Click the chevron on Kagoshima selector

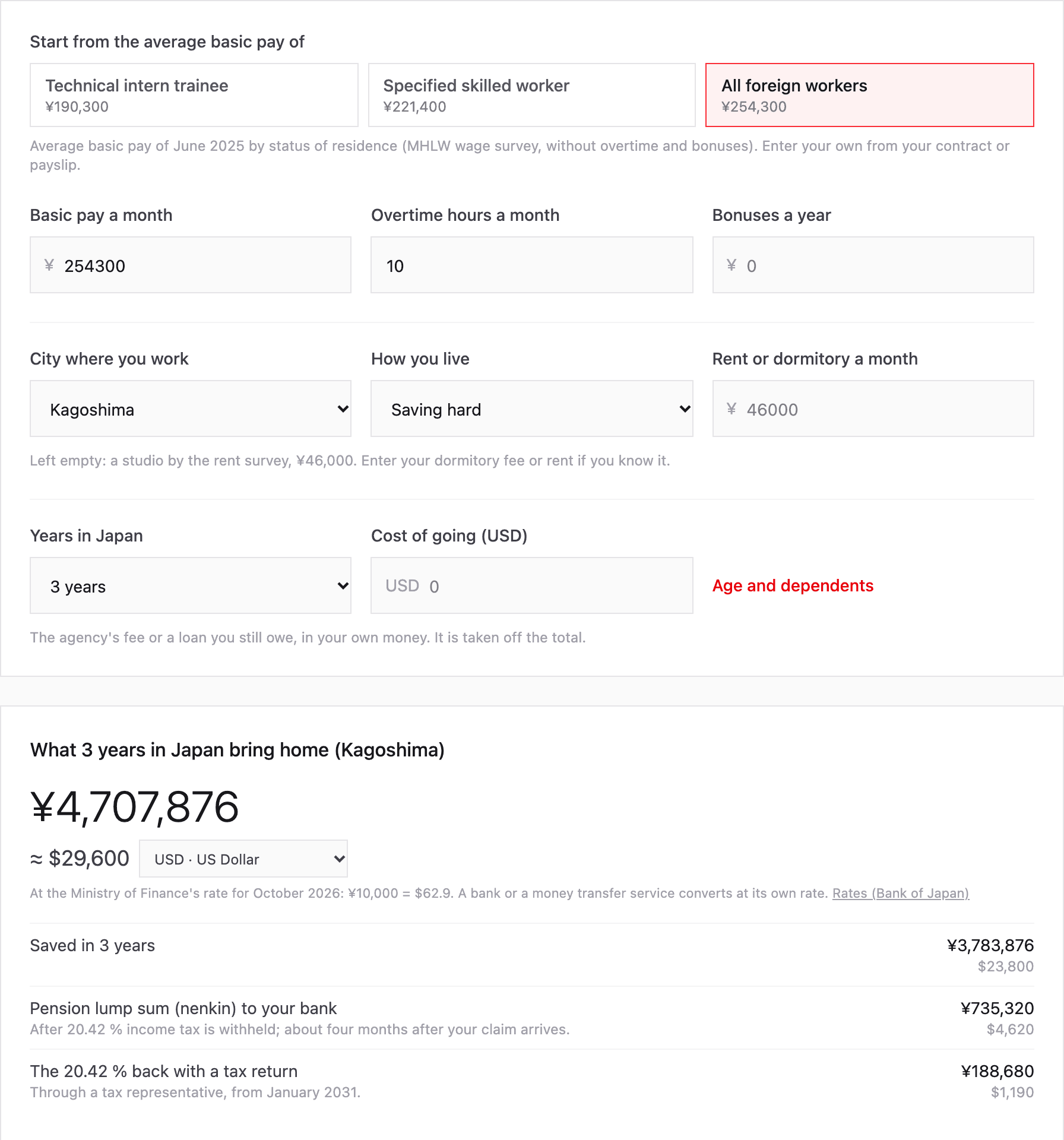coord(343,408)
